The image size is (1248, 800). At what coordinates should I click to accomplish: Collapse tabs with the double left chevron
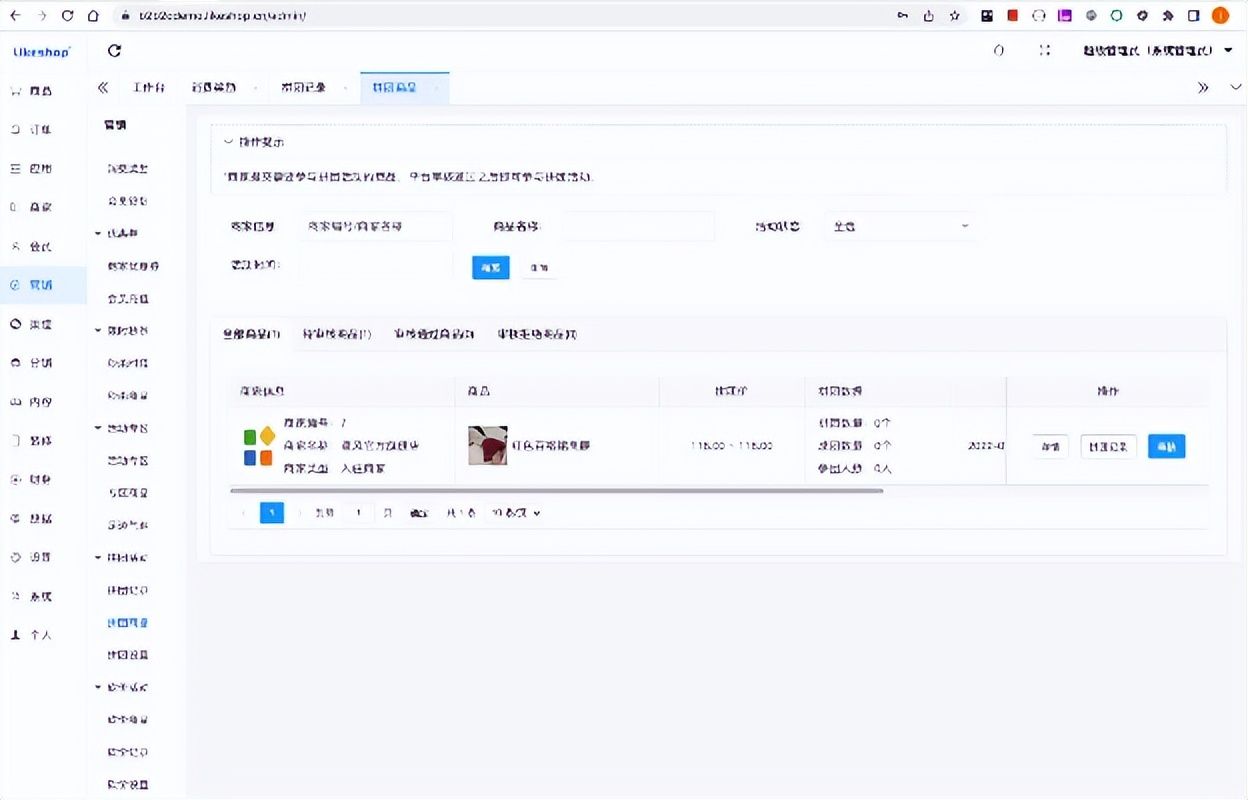click(103, 87)
